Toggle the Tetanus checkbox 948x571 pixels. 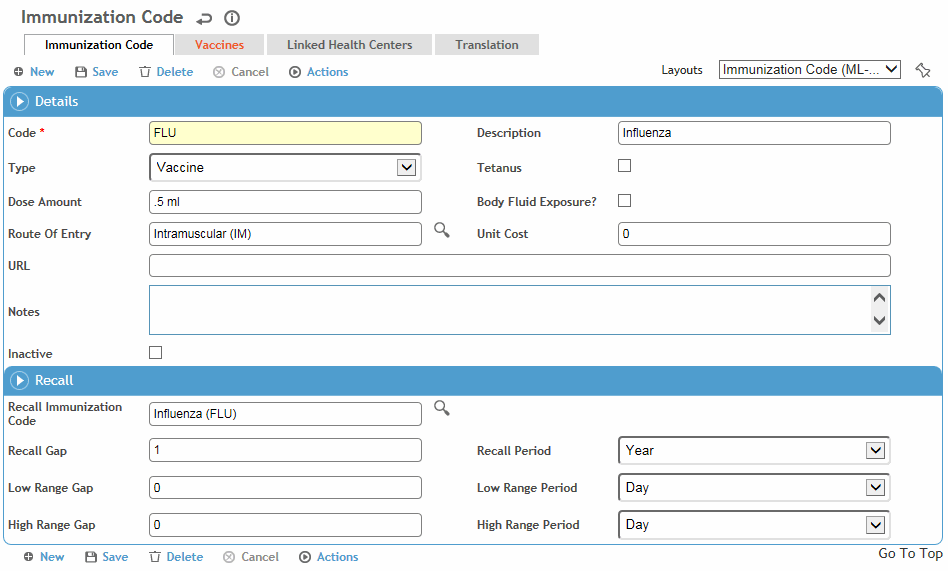pos(625,166)
